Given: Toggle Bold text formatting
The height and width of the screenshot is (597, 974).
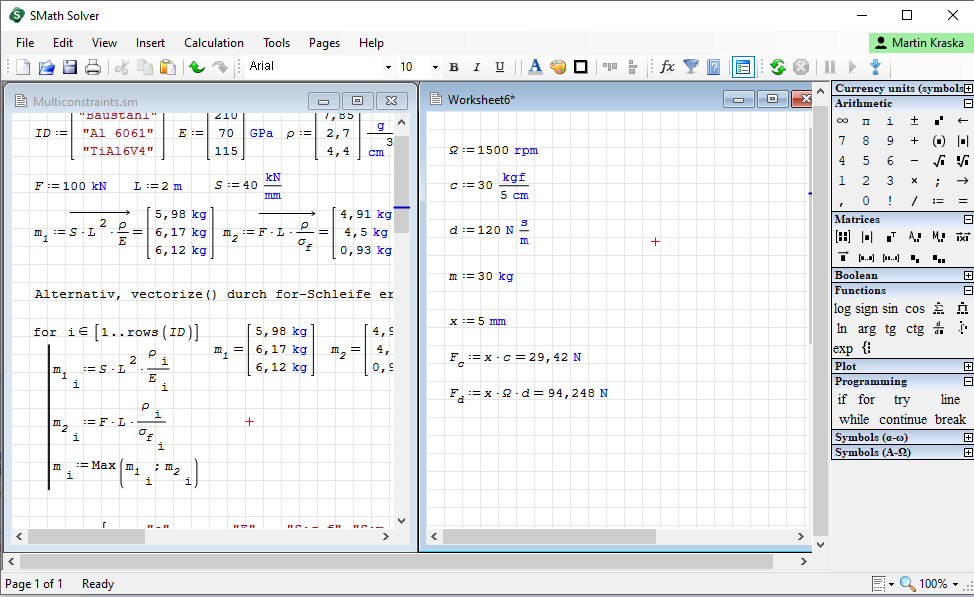Looking at the screenshot, I should click(453, 67).
